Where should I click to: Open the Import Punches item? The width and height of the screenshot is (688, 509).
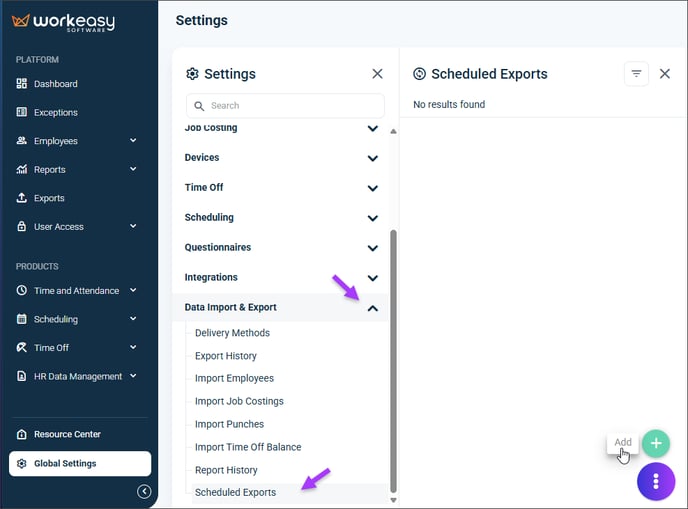[x=229, y=424]
